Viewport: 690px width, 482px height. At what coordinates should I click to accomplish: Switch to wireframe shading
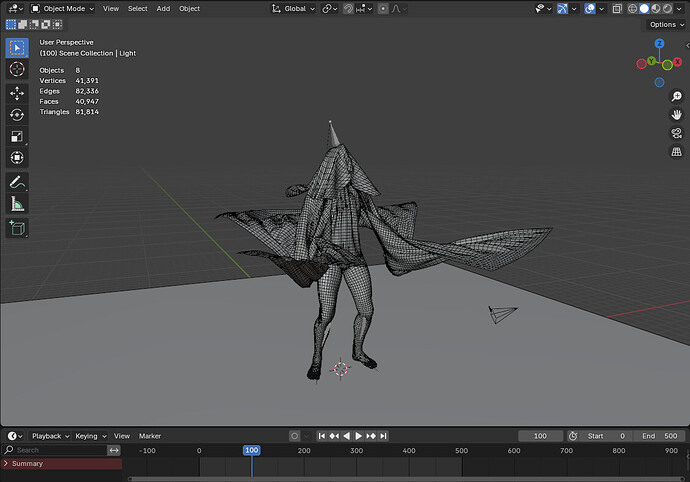[632, 8]
